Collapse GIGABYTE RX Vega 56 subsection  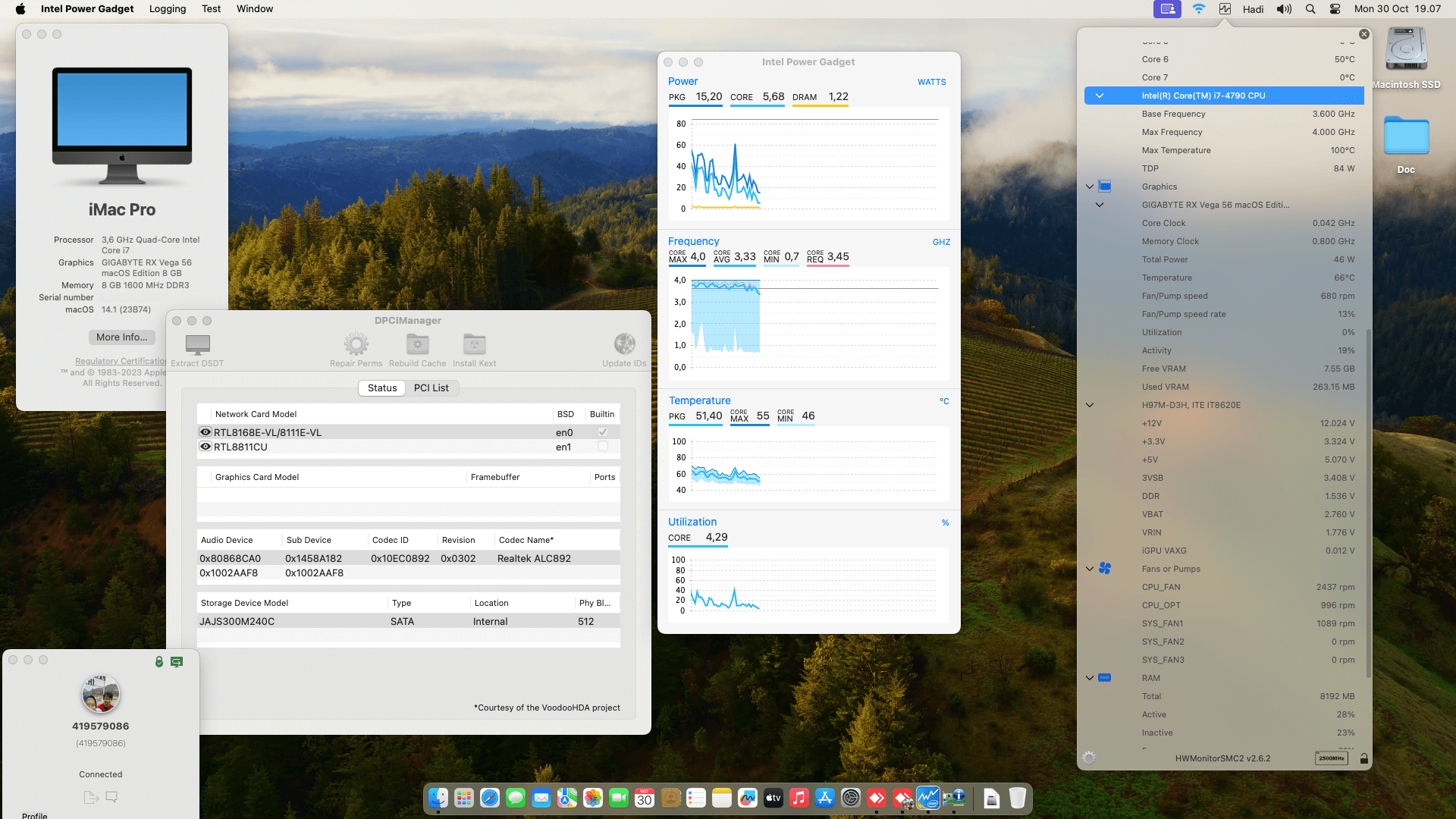click(1100, 205)
